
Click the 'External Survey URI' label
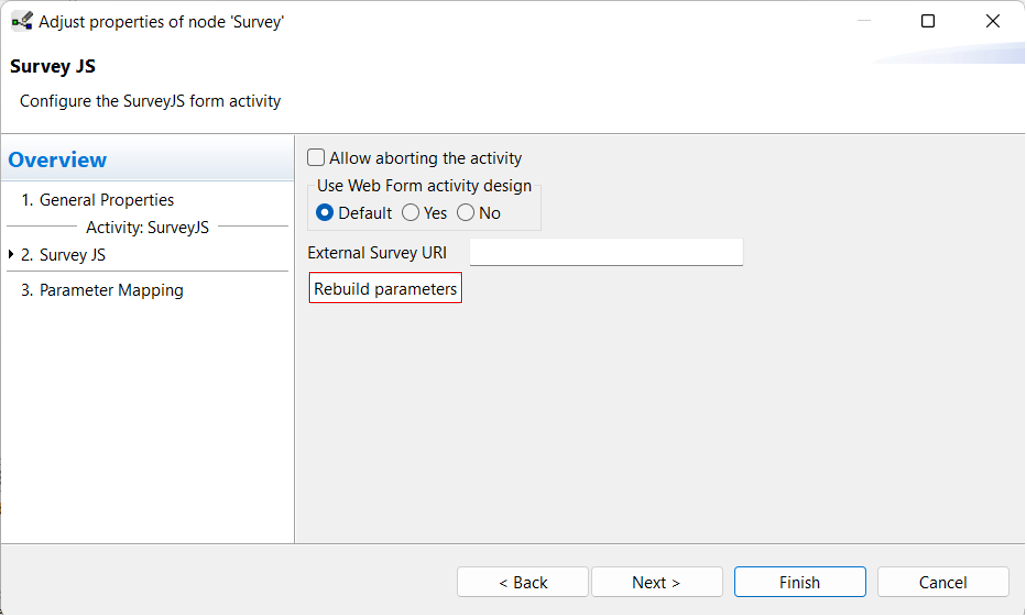377,253
